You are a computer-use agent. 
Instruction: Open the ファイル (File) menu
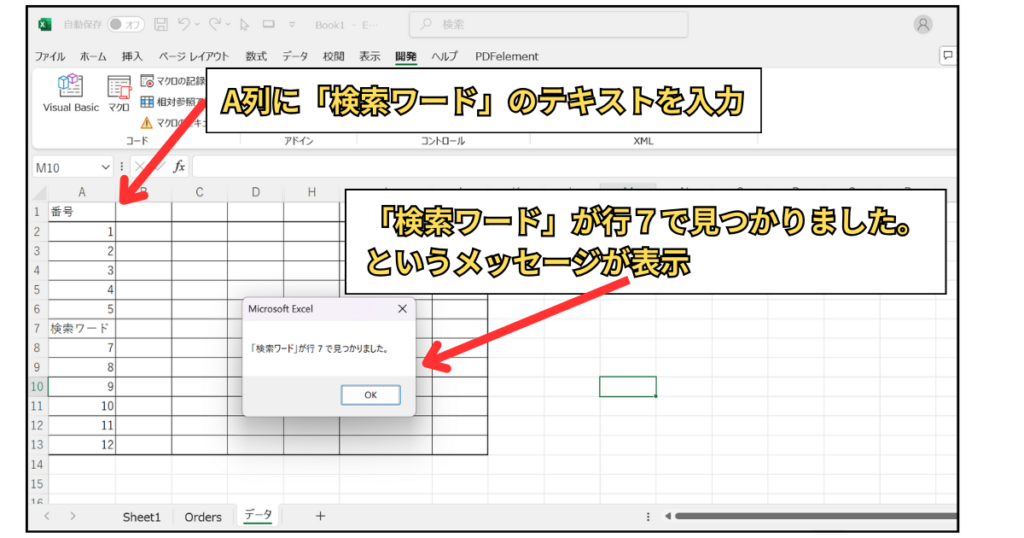point(50,56)
